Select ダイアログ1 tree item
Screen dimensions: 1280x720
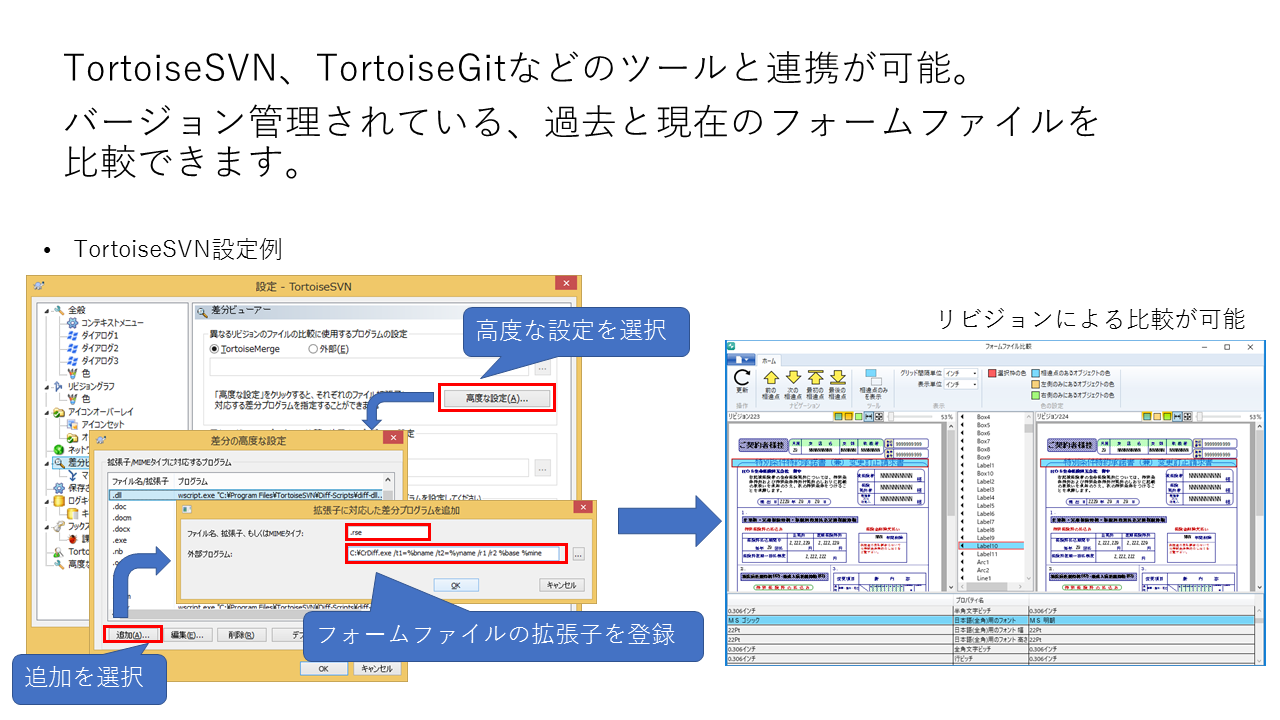click(x=100, y=335)
